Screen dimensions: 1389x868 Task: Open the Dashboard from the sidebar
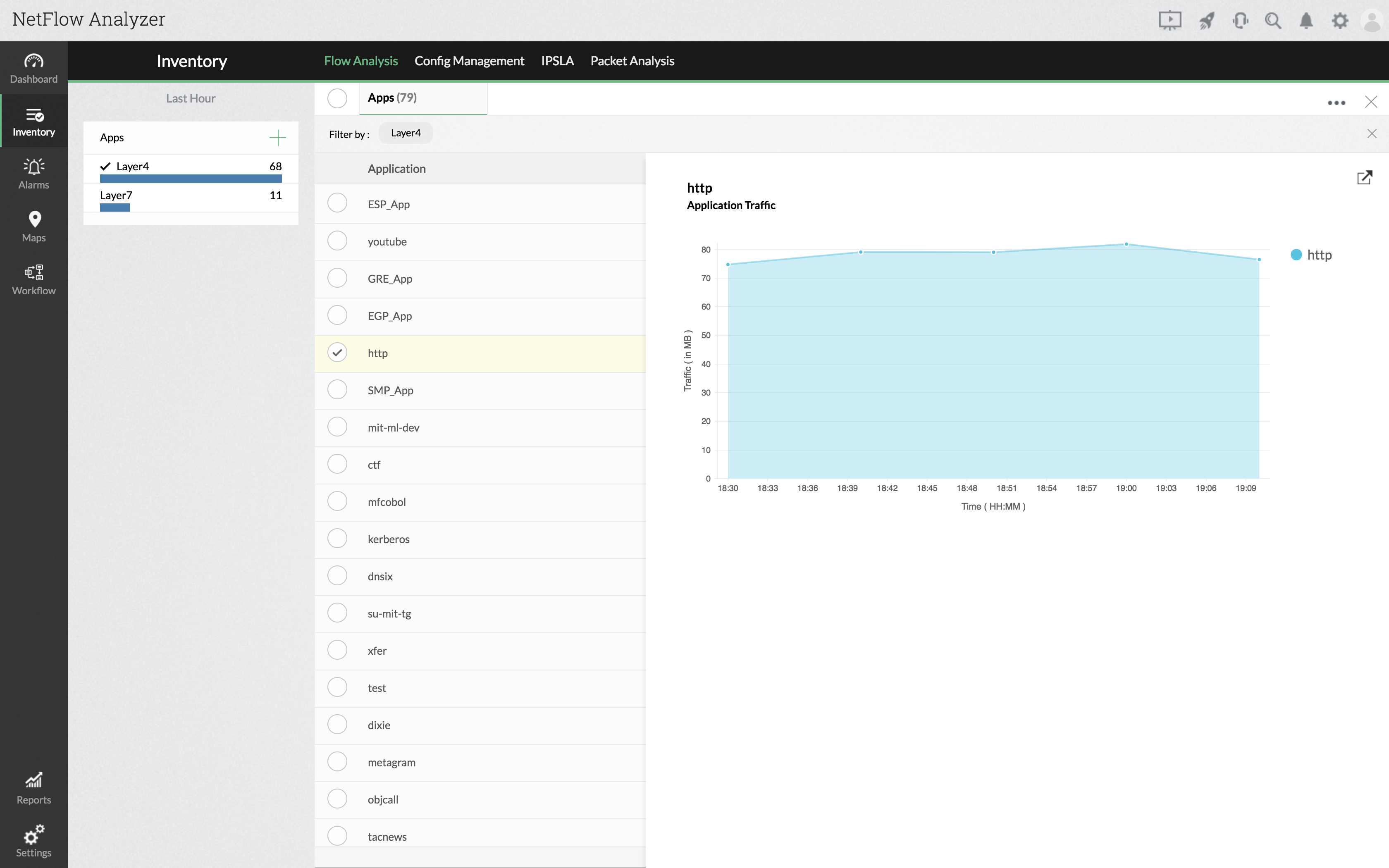pyautogui.click(x=33, y=68)
